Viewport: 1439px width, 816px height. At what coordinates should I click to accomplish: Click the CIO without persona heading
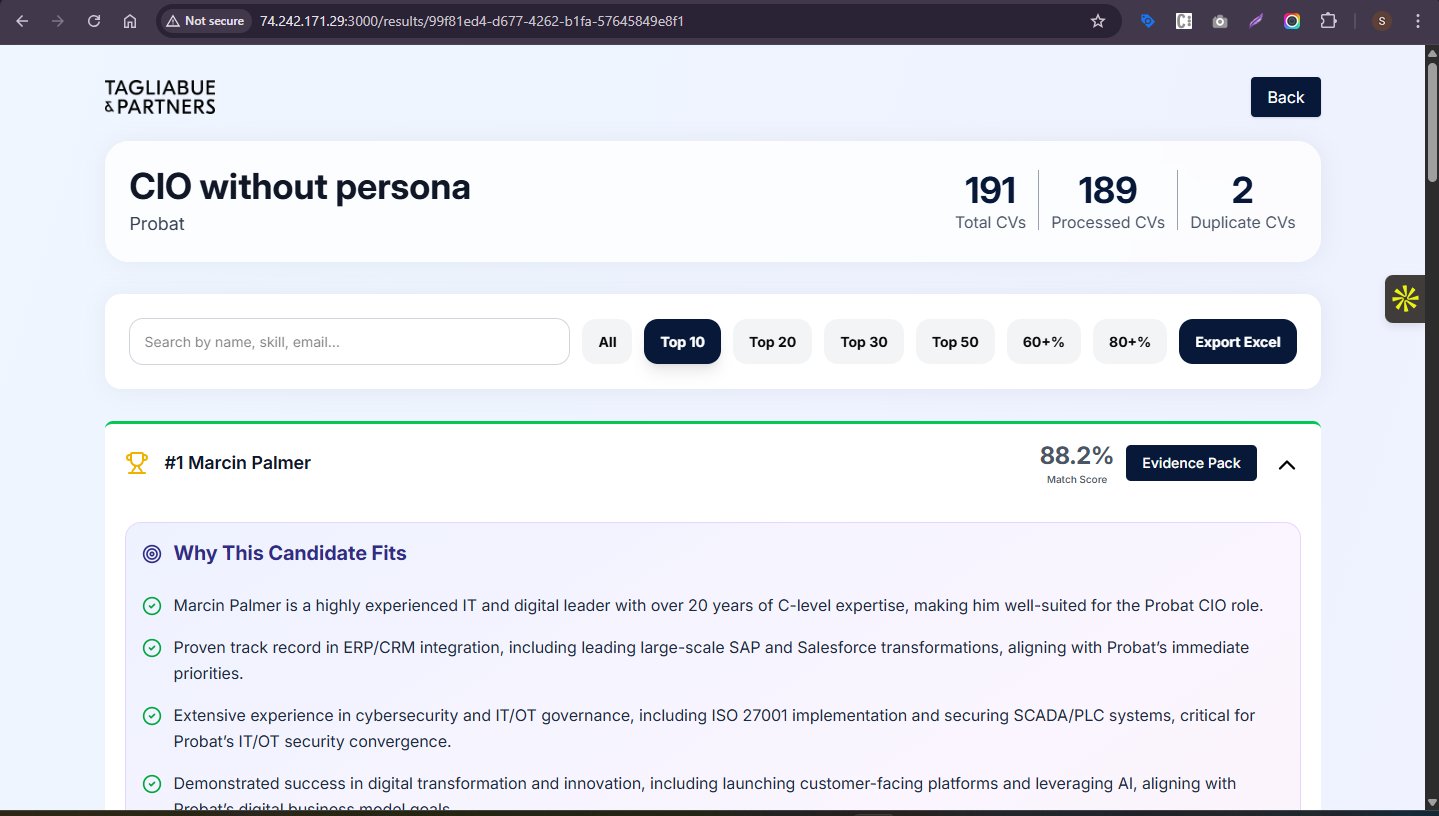click(300, 187)
